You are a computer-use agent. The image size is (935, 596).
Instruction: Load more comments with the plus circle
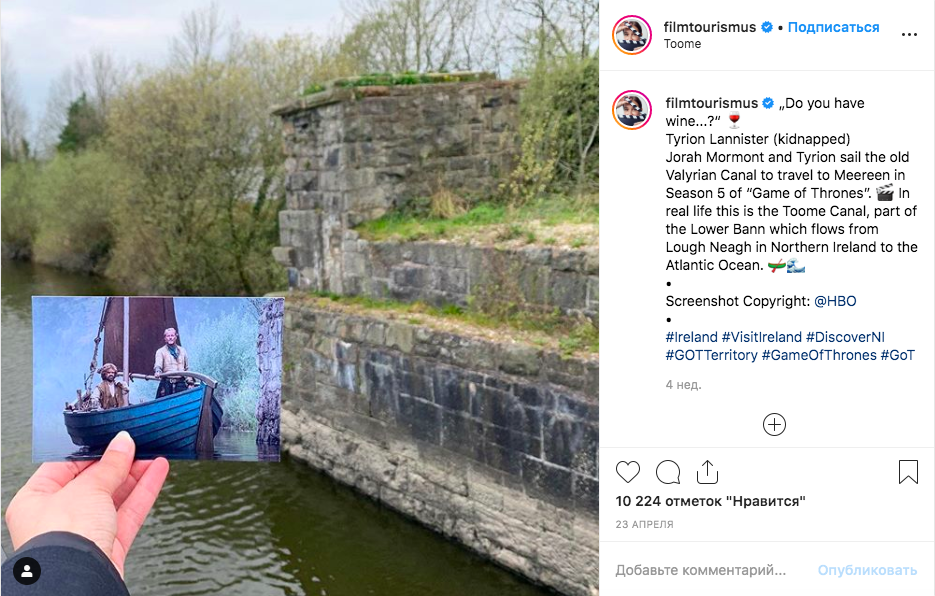tap(774, 425)
